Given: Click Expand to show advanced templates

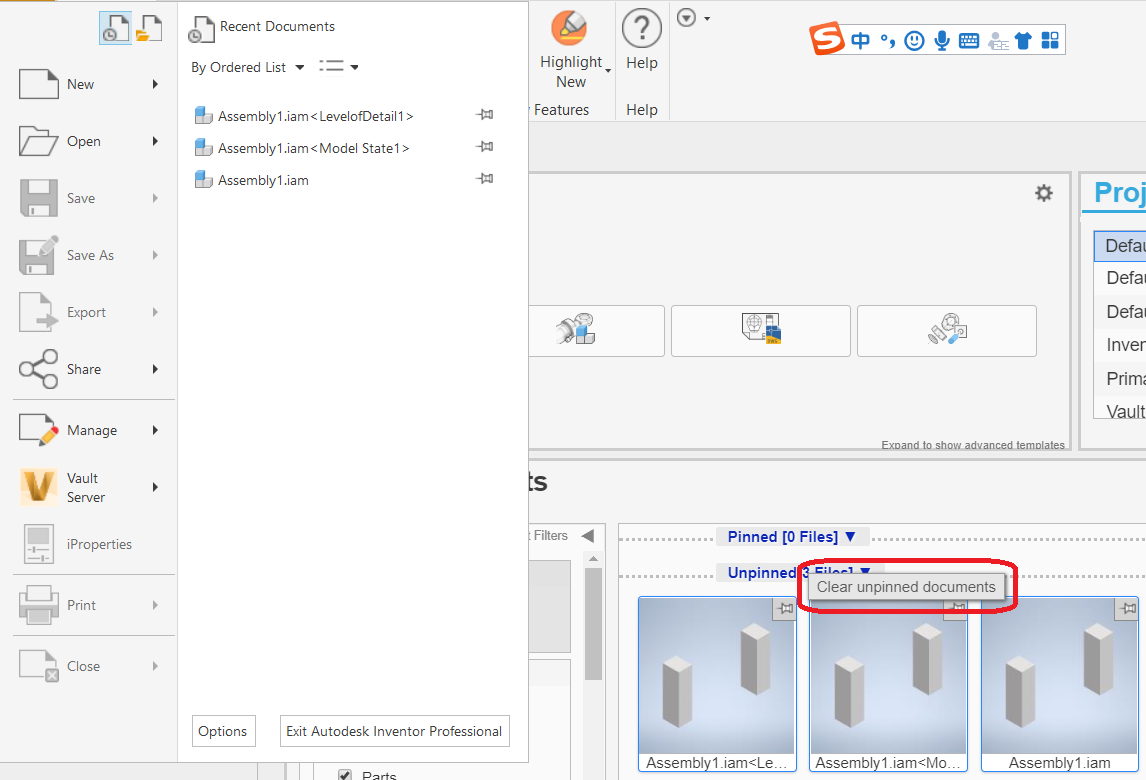Looking at the screenshot, I should 973,444.
